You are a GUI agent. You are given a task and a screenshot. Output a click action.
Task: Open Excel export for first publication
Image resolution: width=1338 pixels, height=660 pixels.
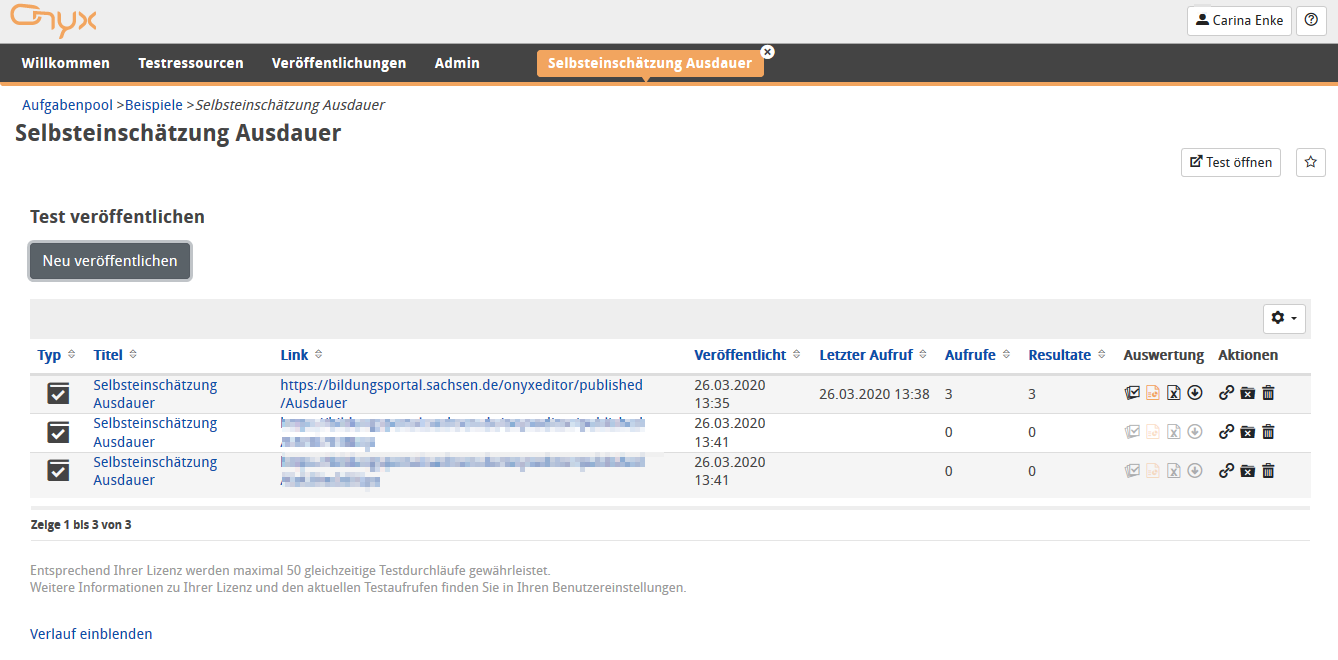click(1173, 392)
